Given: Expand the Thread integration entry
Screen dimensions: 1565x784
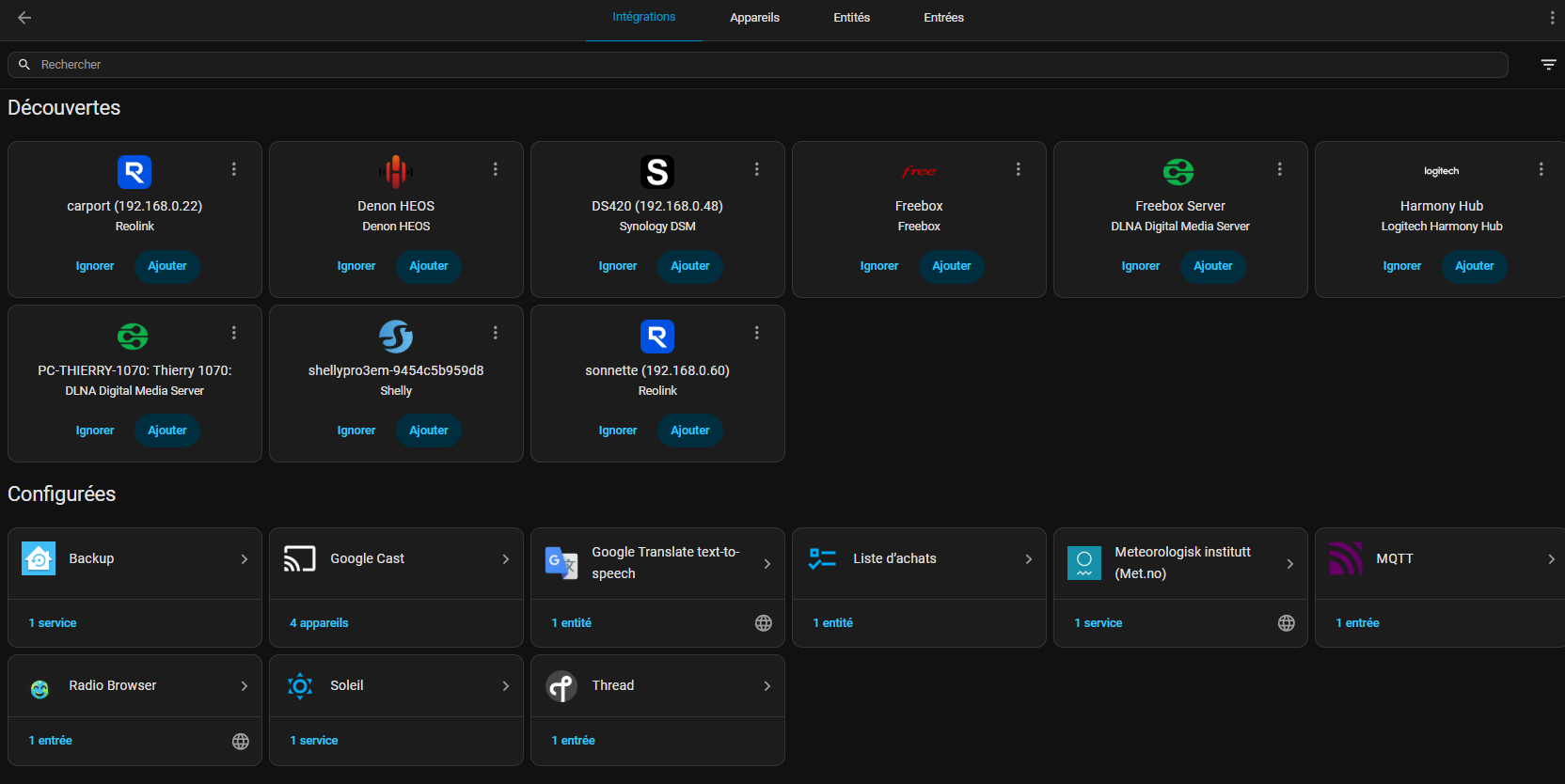Looking at the screenshot, I should (x=767, y=686).
